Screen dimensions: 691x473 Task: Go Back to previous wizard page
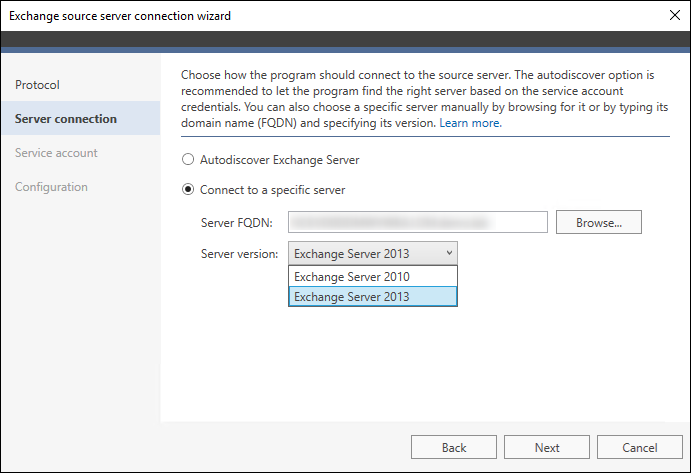tap(454, 447)
